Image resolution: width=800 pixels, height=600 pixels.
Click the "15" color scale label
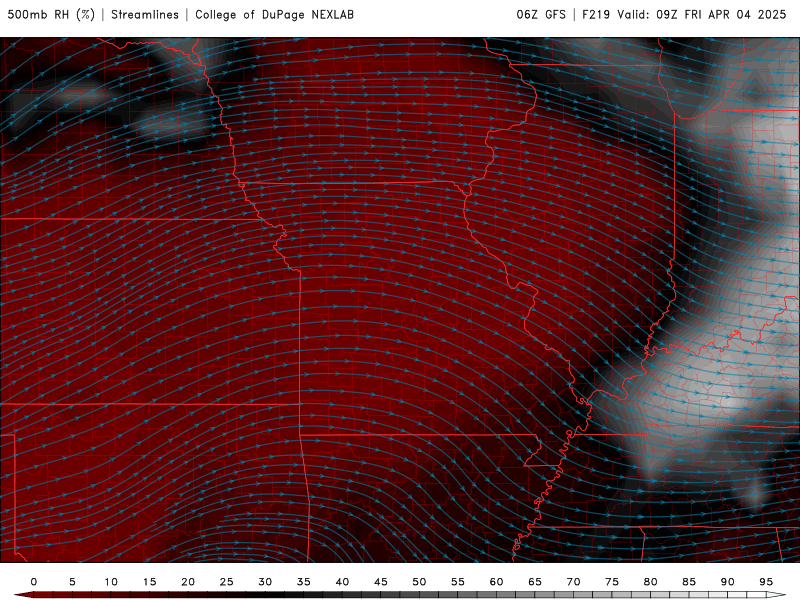pyautogui.click(x=149, y=582)
